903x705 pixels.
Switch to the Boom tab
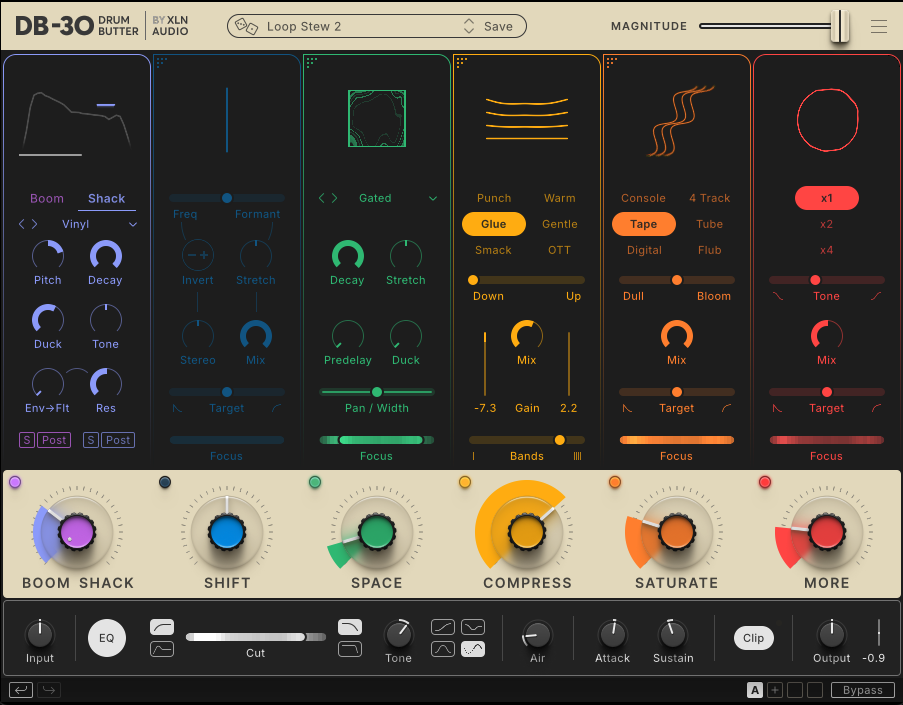47,199
